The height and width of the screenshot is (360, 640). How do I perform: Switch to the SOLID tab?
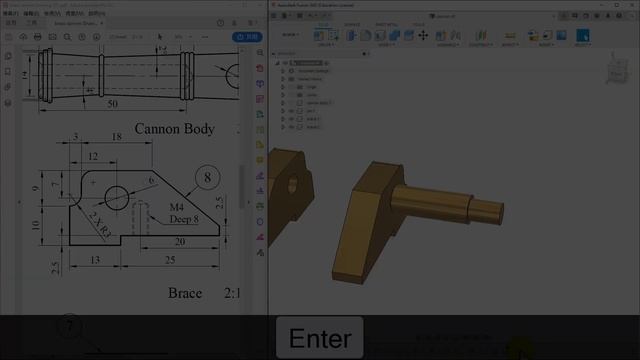323,25
